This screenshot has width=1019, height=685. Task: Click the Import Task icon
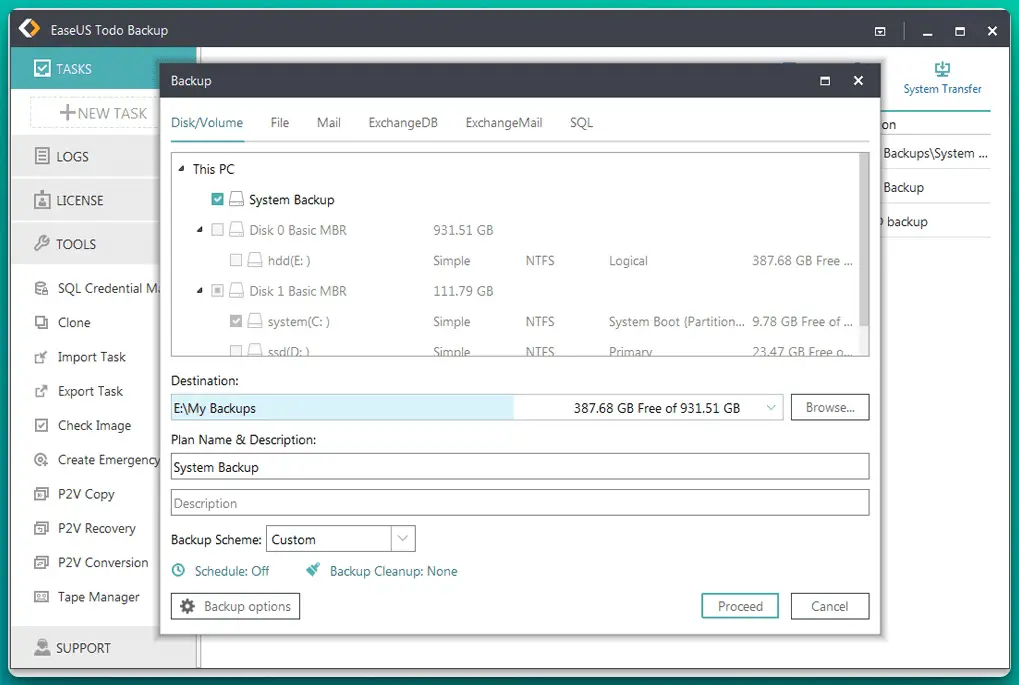click(x=41, y=357)
